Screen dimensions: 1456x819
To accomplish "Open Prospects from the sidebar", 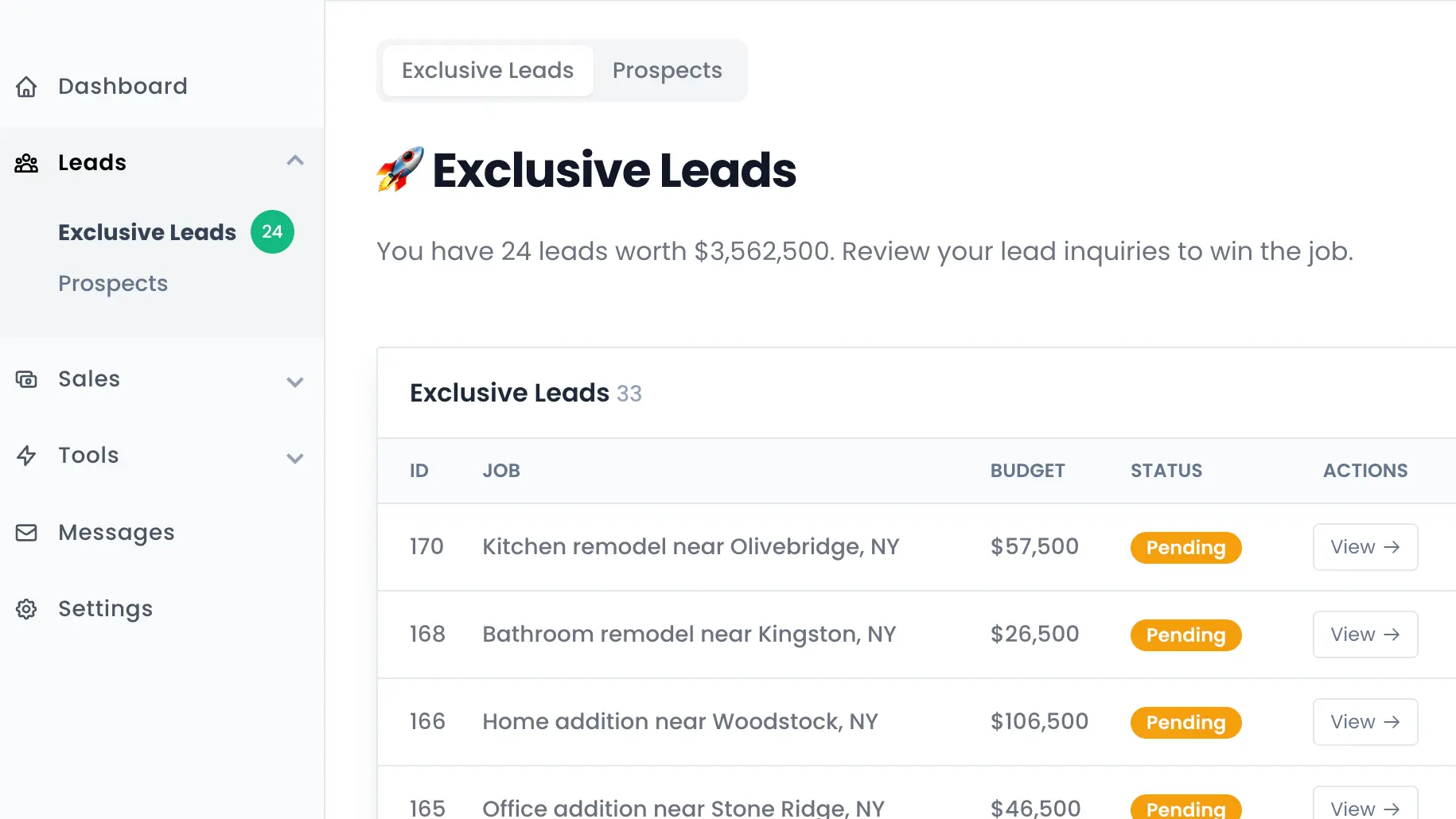I will coord(113,283).
